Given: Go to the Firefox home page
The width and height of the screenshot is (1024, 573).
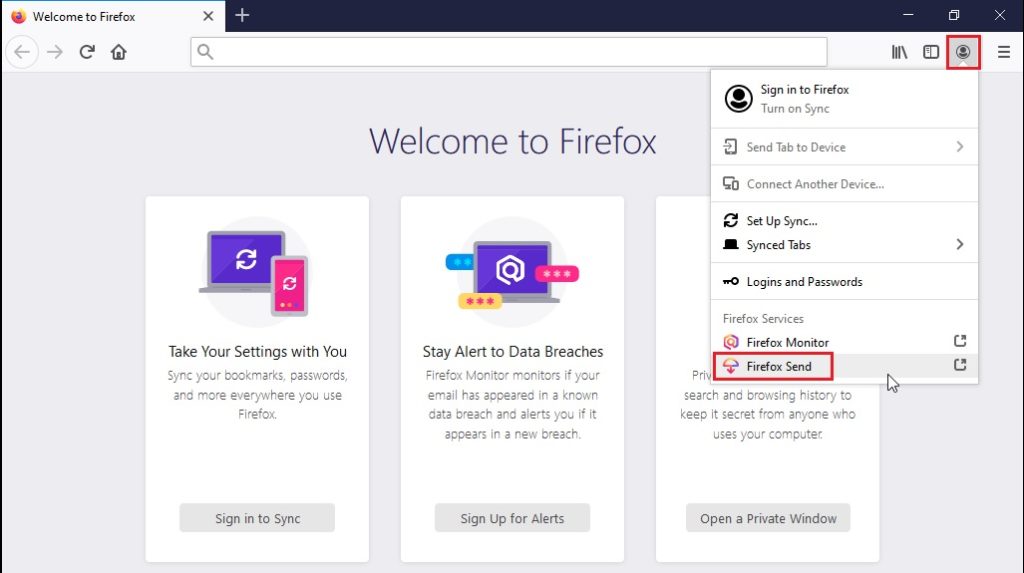Looking at the screenshot, I should click(118, 52).
